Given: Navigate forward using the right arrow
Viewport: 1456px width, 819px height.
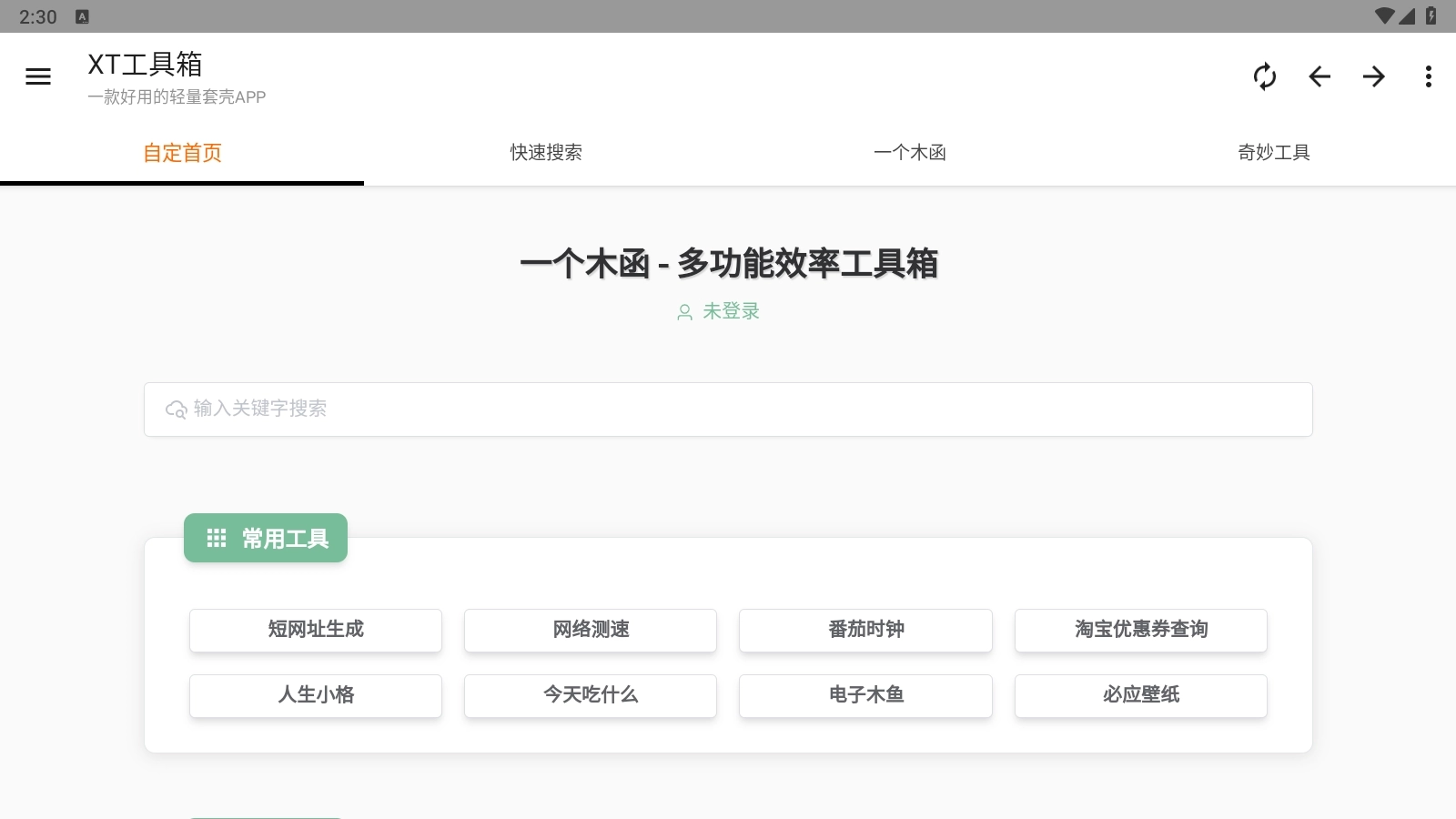Looking at the screenshot, I should pyautogui.click(x=1374, y=77).
